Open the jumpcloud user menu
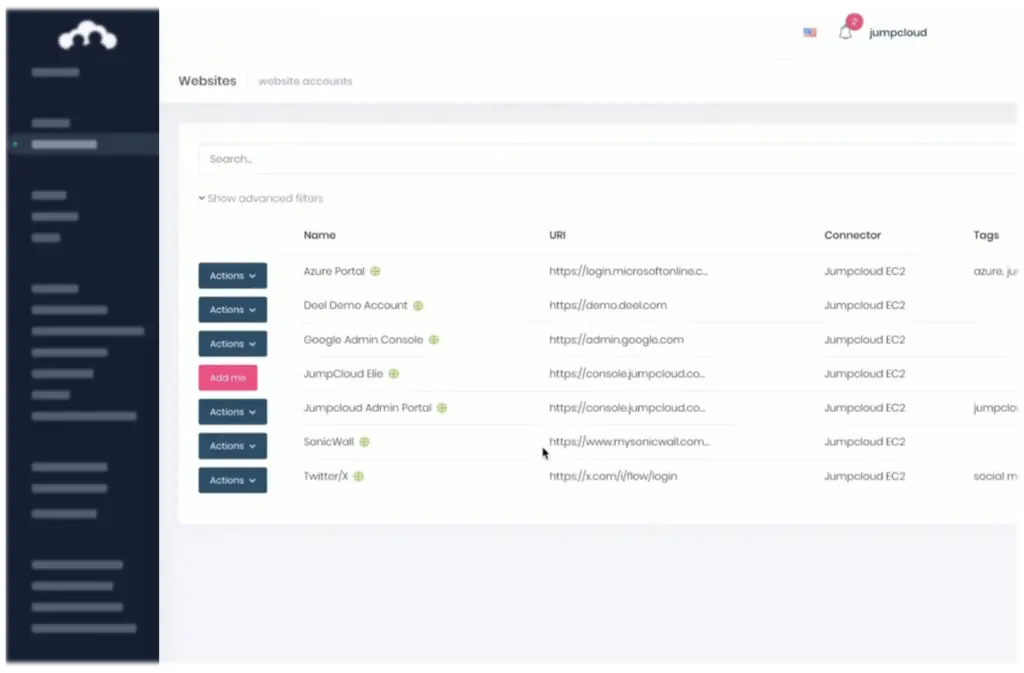1024x673 pixels. [897, 33]
